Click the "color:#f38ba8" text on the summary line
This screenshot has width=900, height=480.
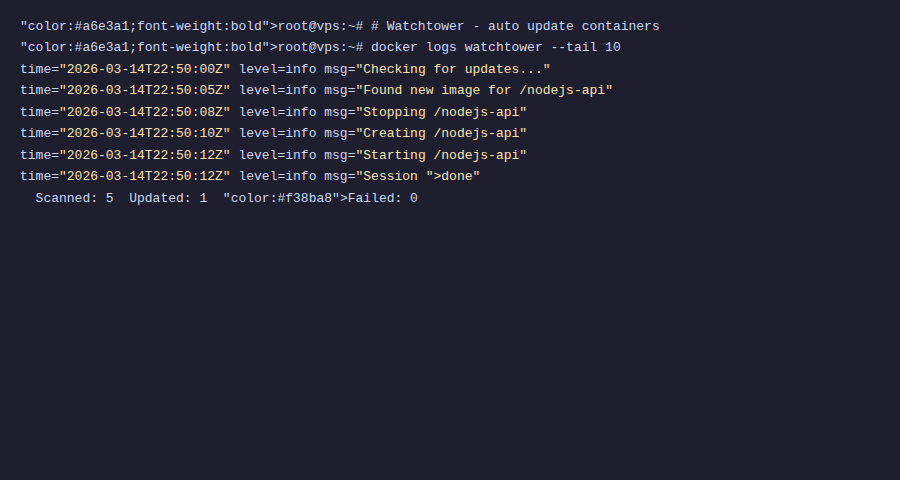[x=281, y=198]
